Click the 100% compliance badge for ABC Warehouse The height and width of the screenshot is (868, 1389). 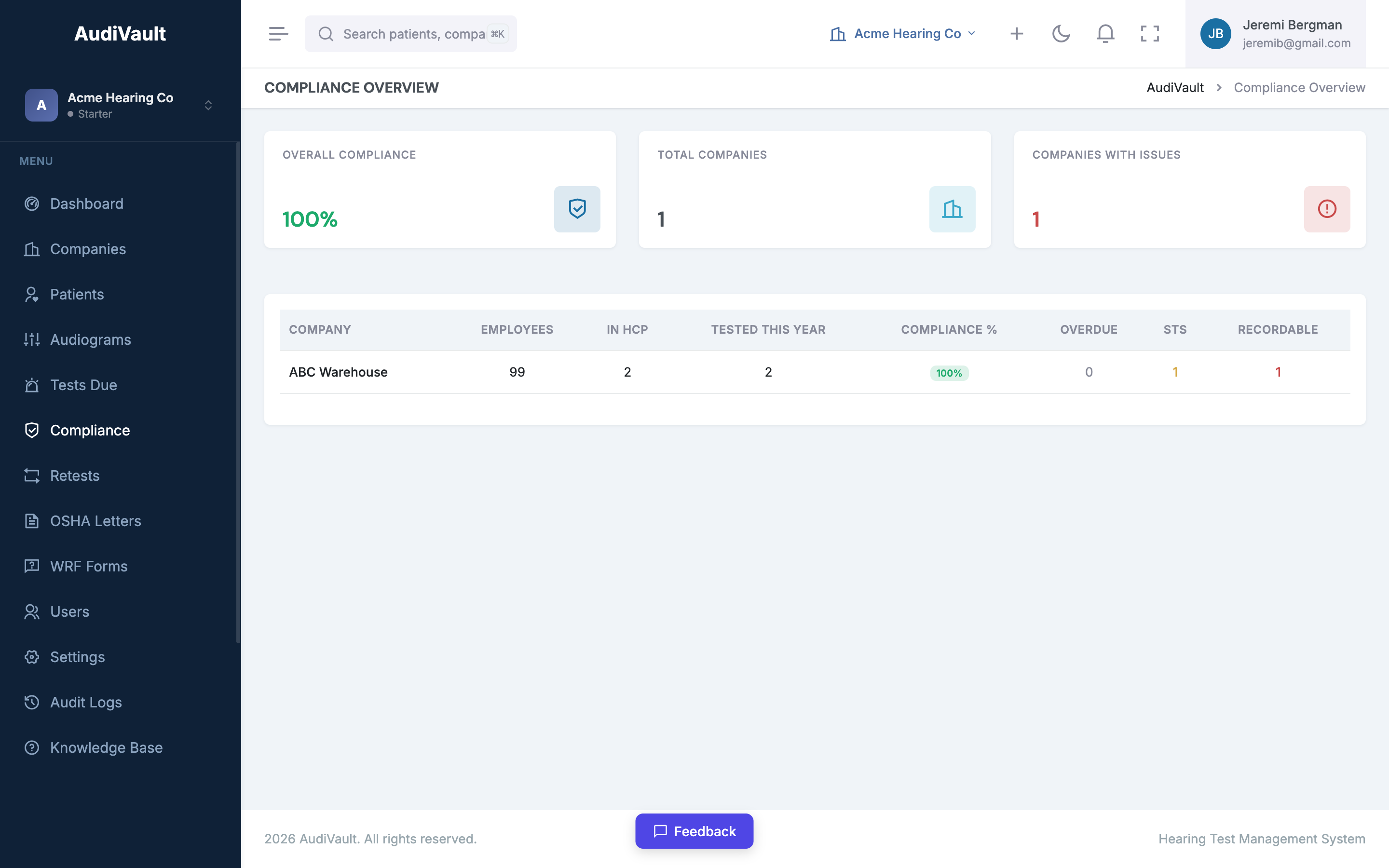point(949,373)
